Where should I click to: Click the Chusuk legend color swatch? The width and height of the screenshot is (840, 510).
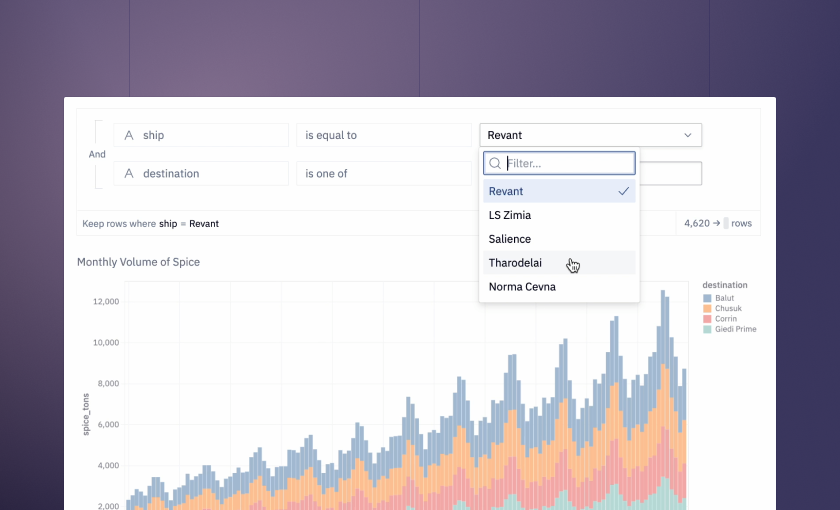point(707,309)
